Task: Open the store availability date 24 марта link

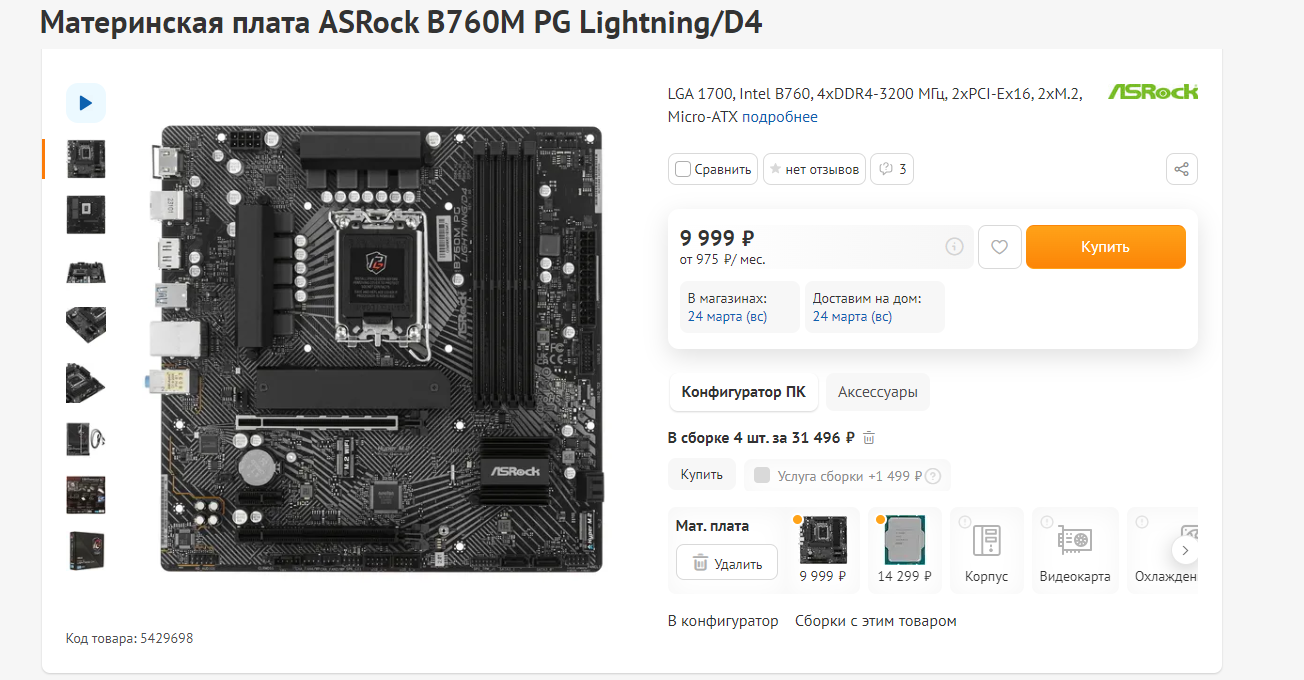Action: coord(727,317)
